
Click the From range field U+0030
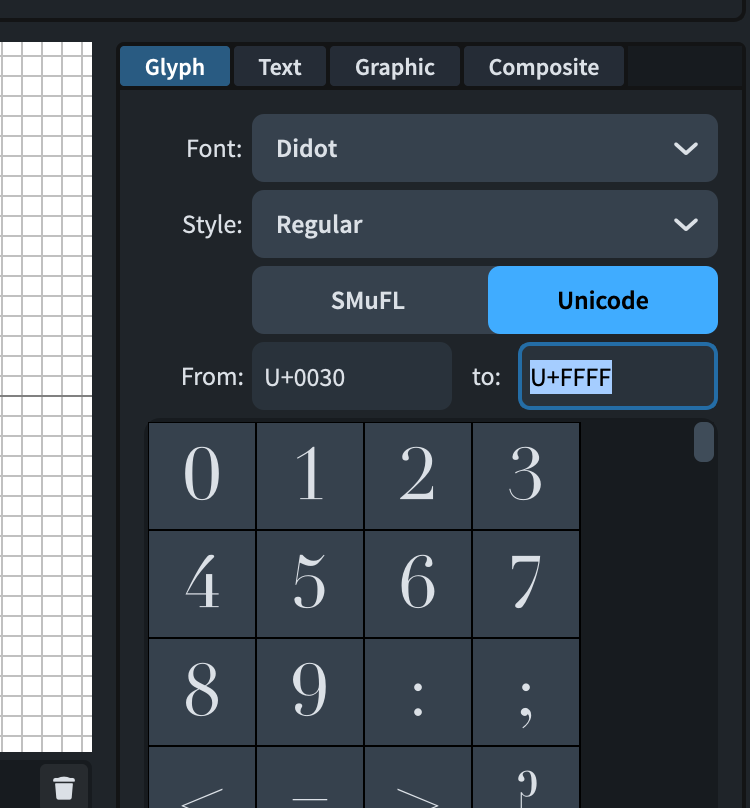coord(351,377)
